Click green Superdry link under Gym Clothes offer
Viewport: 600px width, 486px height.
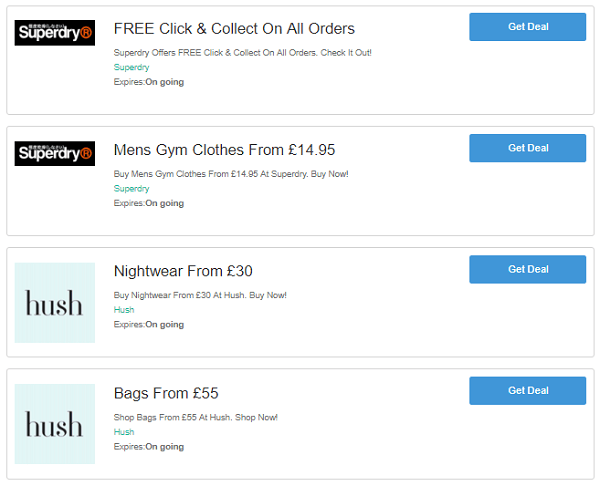click(x=131, y=188)
